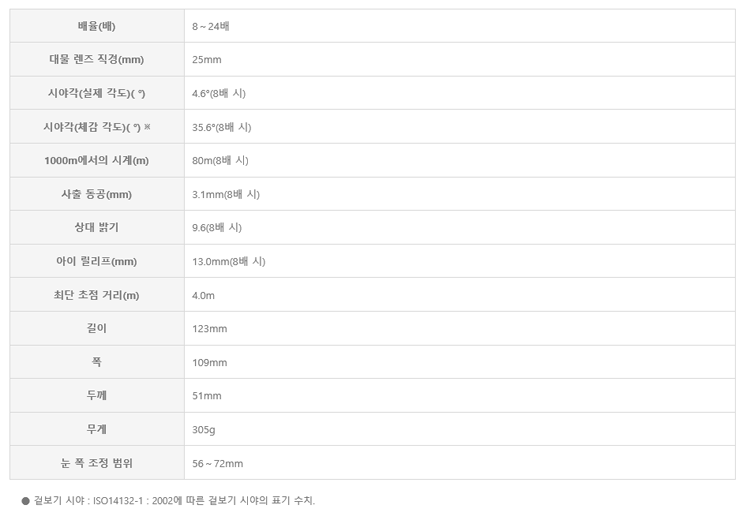The height and width of the screenshot is (520, 750).
Task: Select the 123mm length value
Action: pos(210,328)
